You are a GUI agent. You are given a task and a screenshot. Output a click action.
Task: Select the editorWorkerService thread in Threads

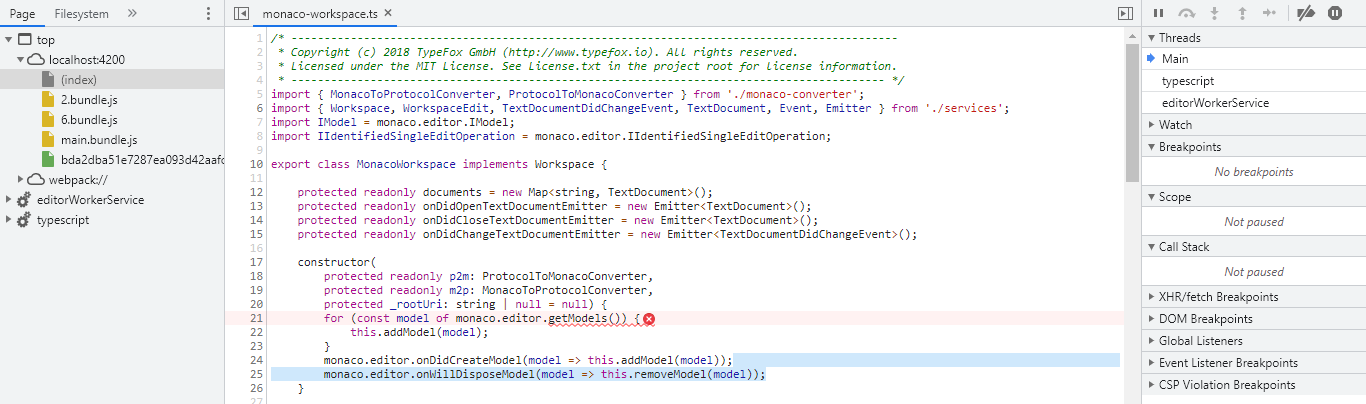pos(1253,103)
